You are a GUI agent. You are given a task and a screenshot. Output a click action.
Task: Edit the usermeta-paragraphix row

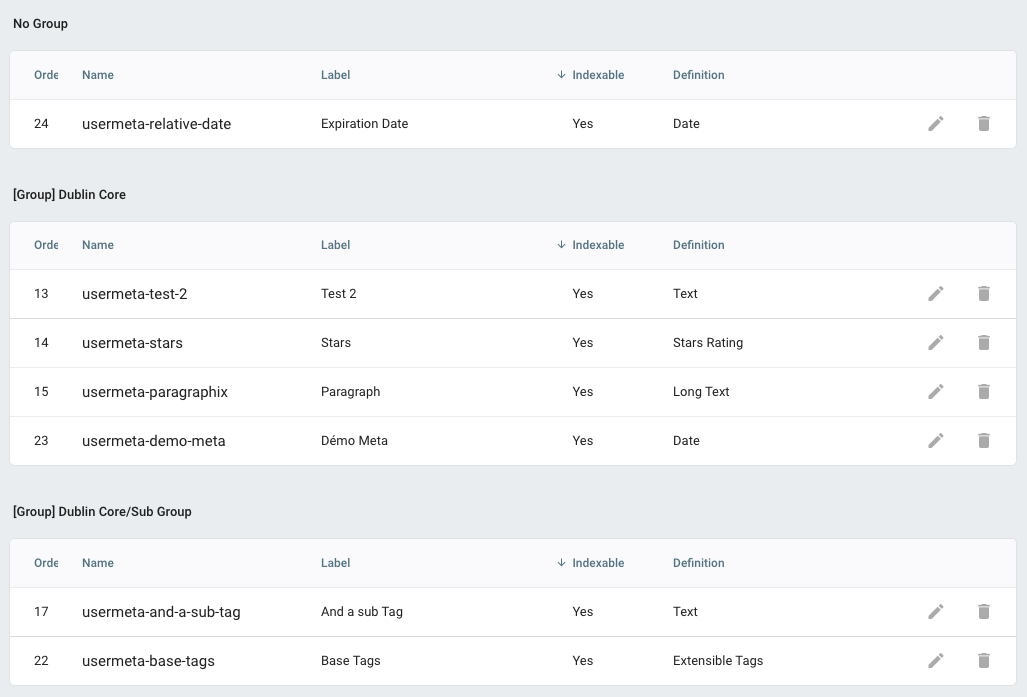pos(936,392)
